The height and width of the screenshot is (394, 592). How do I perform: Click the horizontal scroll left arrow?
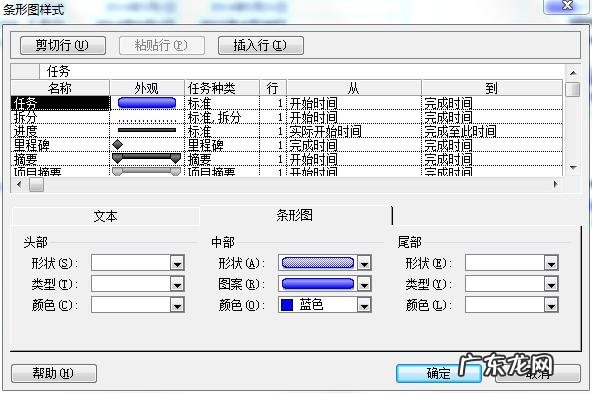[20, 185]
